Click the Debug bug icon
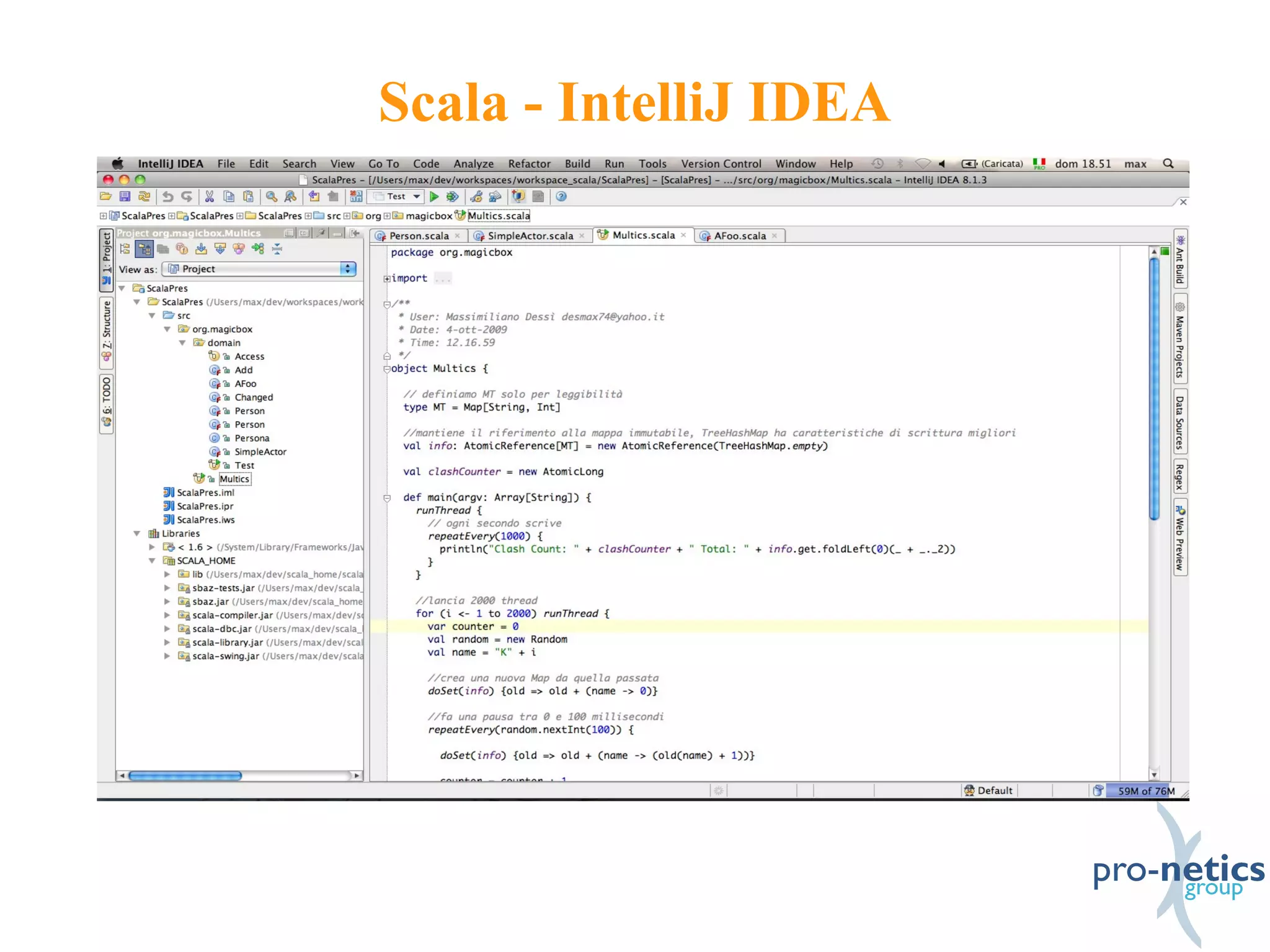The width and height of the screenshot is (1270, 952). (x=453, y=197)
